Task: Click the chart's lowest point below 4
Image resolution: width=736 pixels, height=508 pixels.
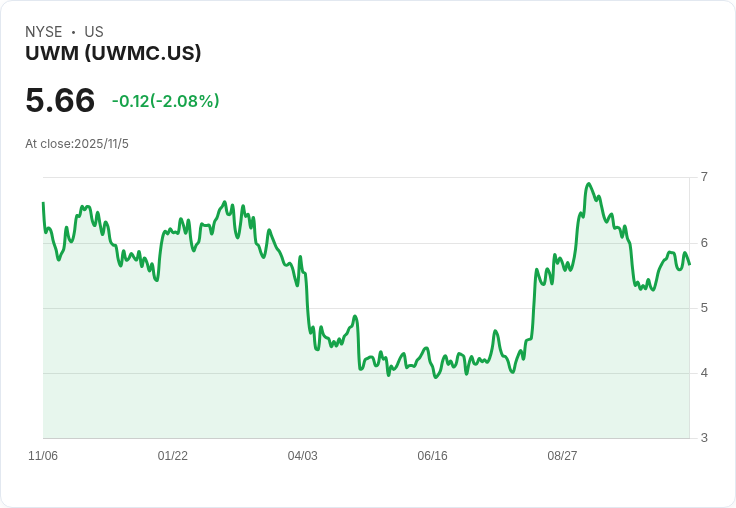Action: click(x=436, y=377)
